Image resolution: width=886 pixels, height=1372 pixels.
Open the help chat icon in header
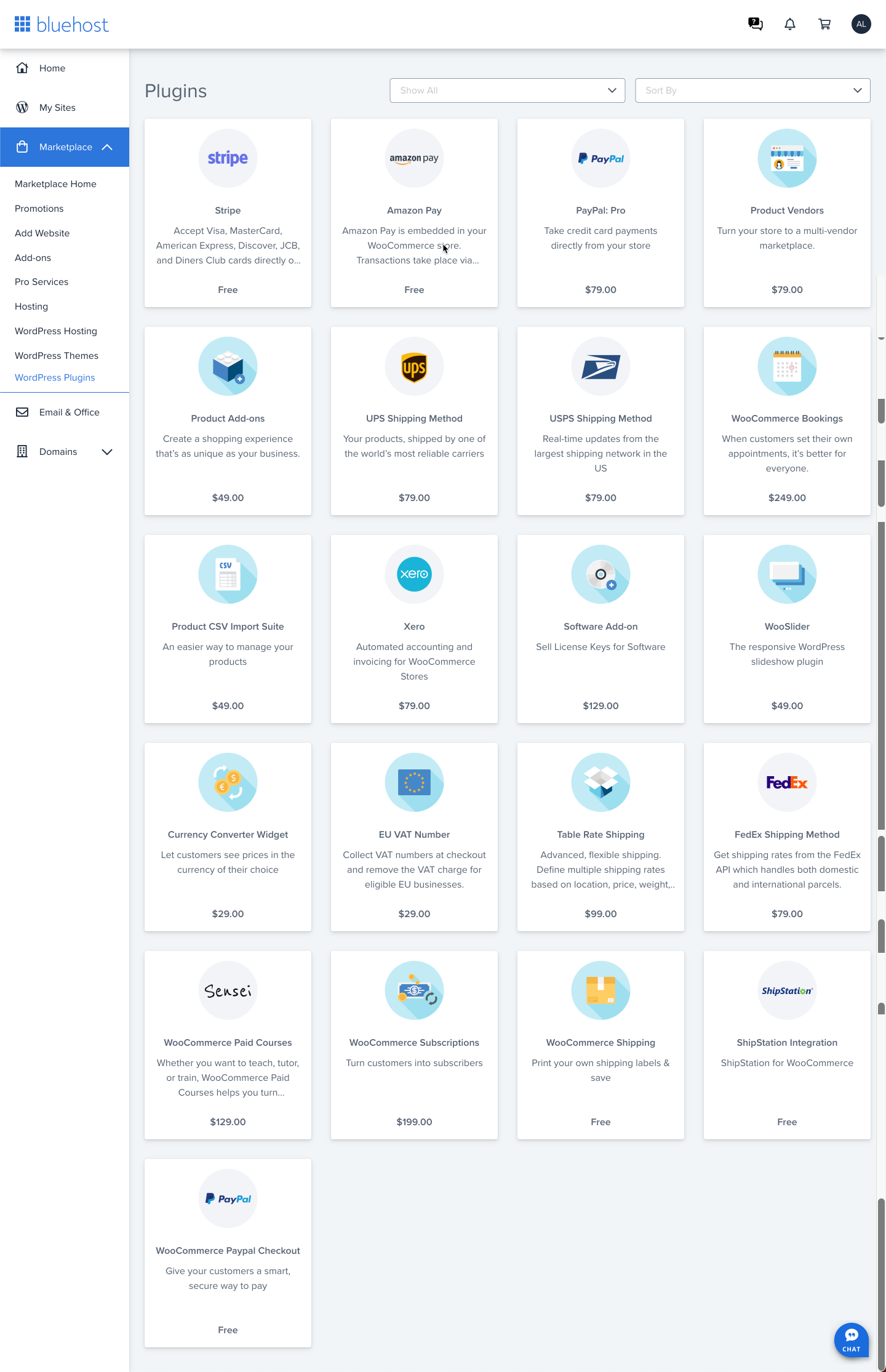[x=755, y=24]
